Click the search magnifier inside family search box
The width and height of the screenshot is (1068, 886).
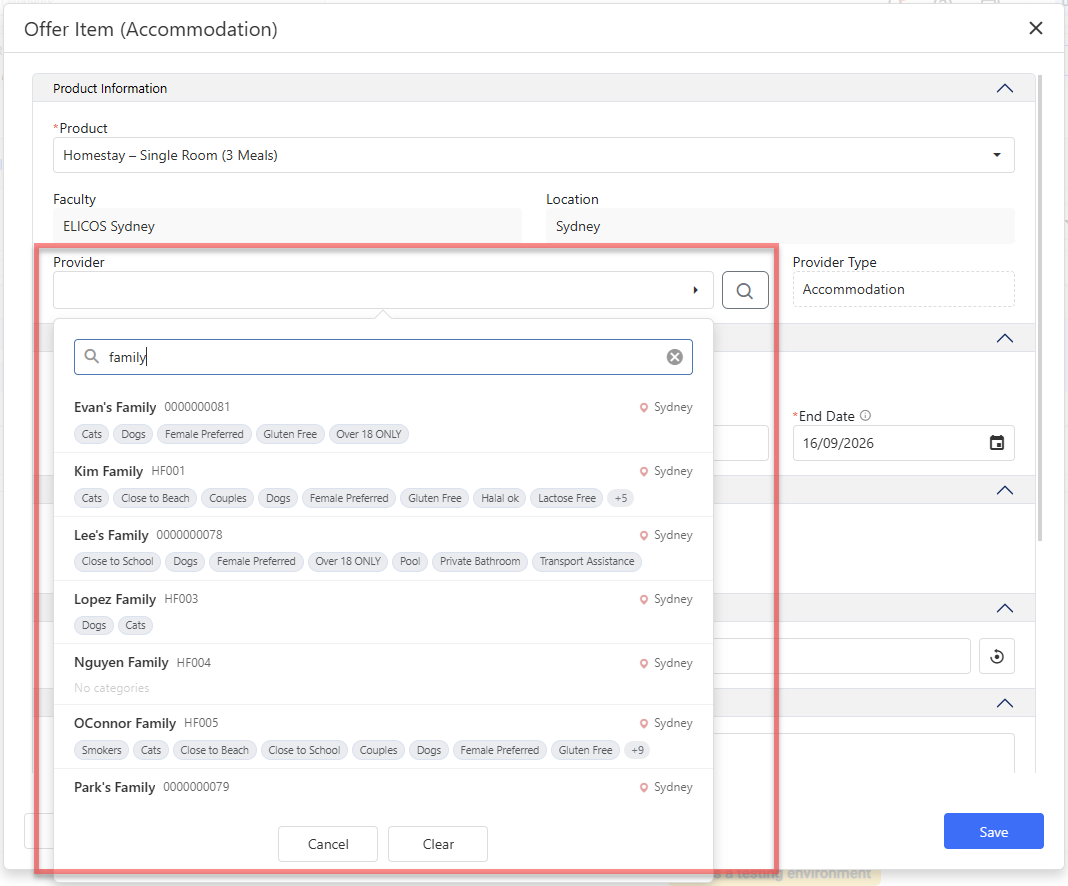tap(91, 356)
